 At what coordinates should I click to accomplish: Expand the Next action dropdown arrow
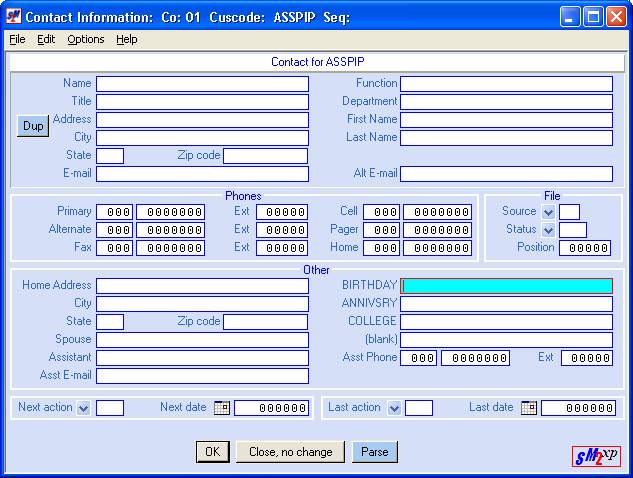coord(84,408)
